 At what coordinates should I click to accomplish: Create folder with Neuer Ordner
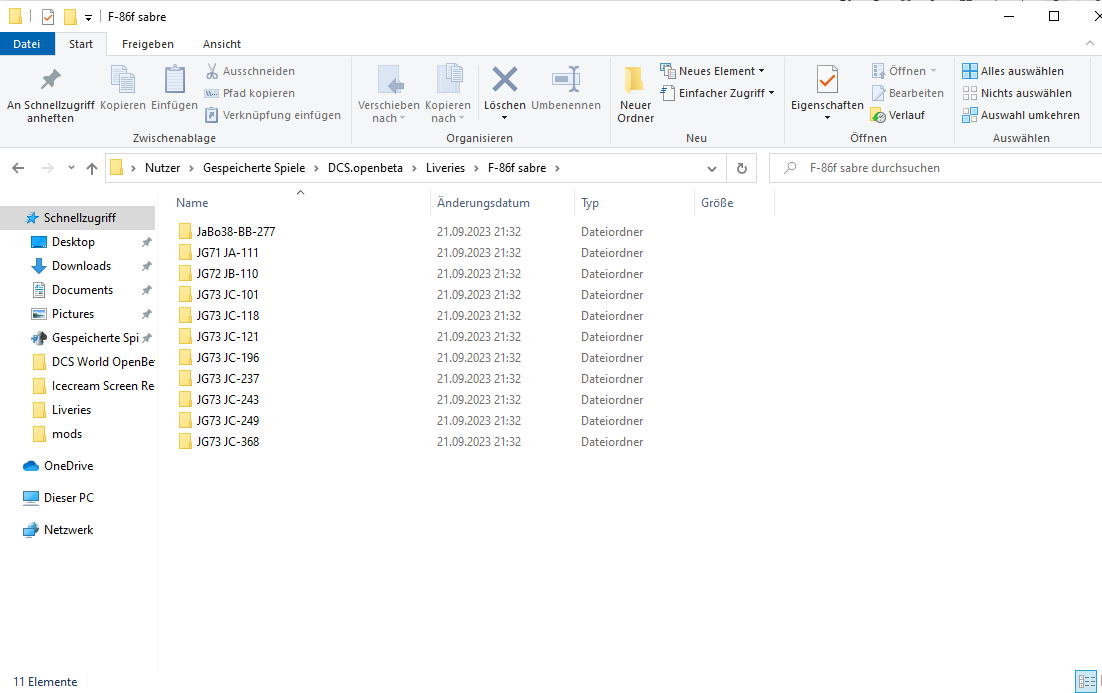[x=635, y=96]
